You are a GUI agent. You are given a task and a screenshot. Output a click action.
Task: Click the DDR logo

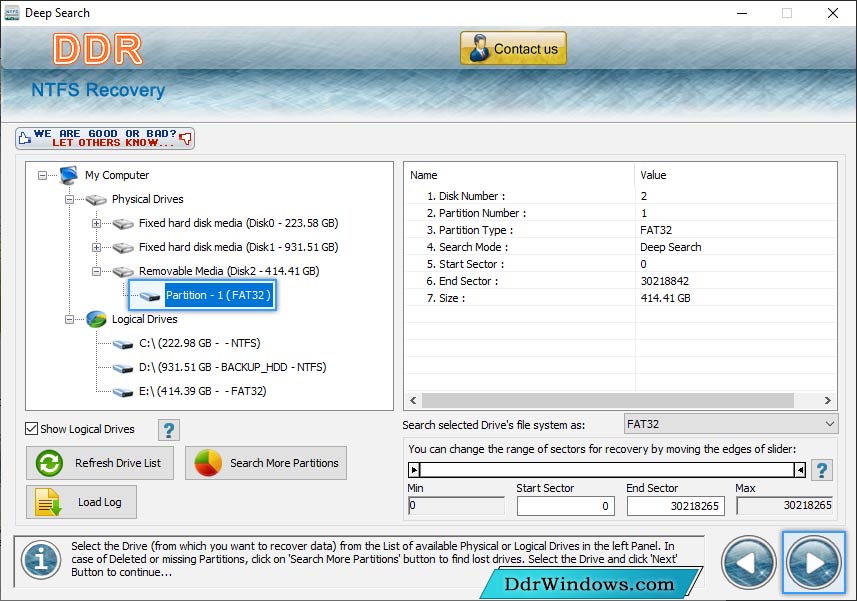pos(97,49)
